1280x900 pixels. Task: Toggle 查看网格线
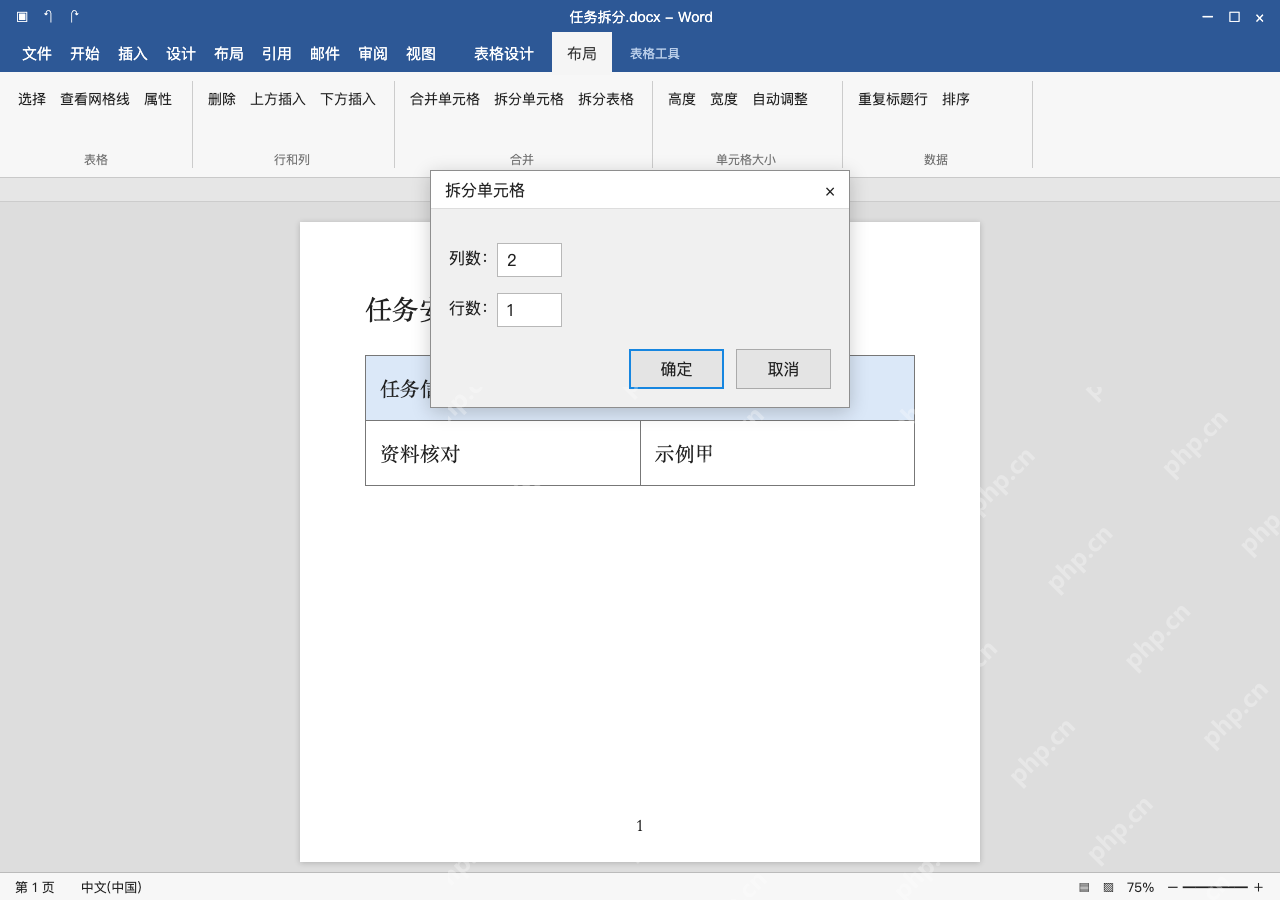point(95,99)
